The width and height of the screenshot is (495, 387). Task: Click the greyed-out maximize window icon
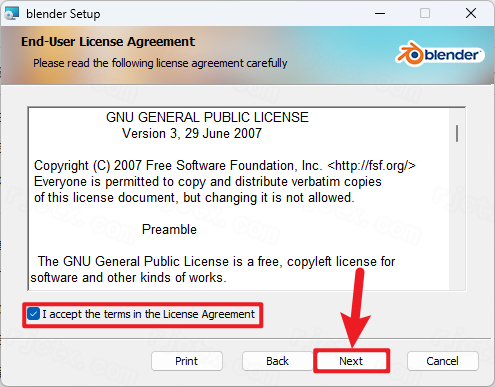425,14
